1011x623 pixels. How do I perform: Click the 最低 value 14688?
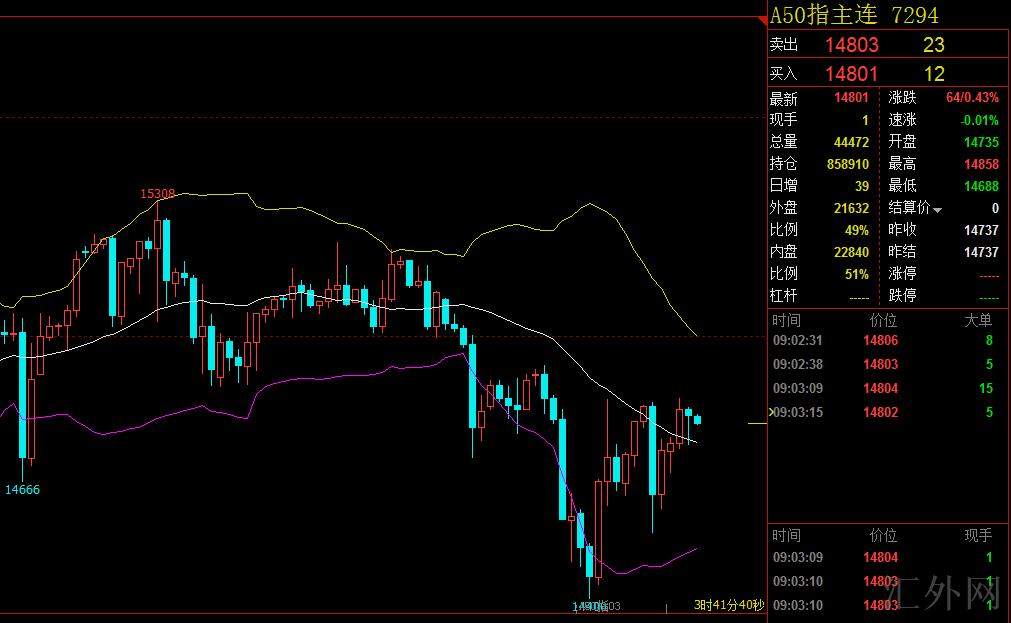[x=981, y=186]
